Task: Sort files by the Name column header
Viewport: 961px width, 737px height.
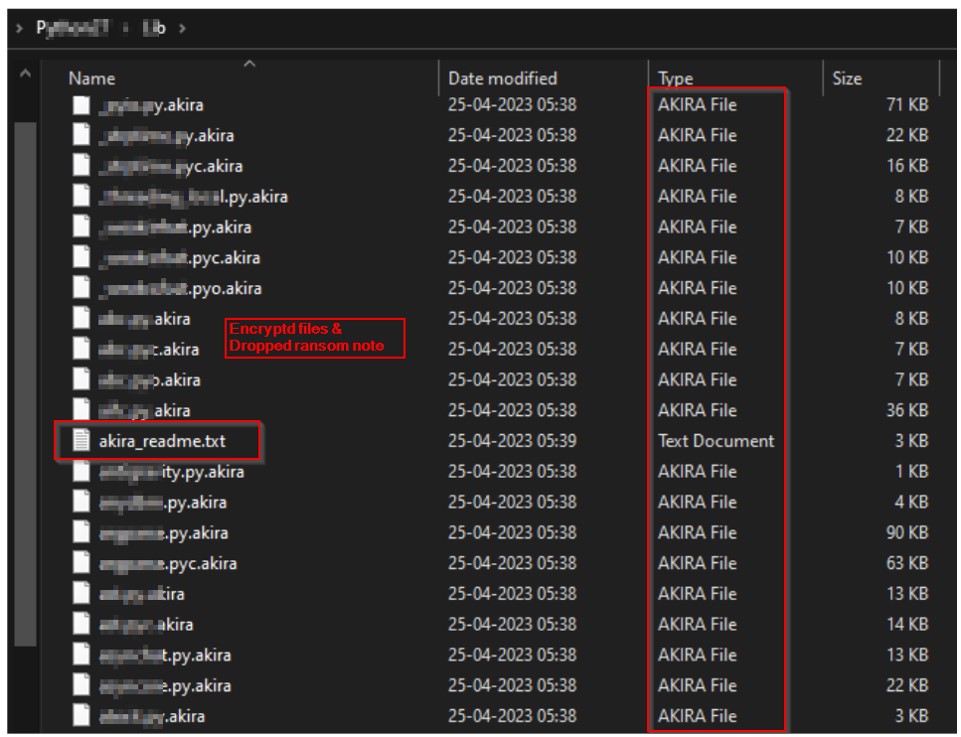Action: [x=92, y=78]
